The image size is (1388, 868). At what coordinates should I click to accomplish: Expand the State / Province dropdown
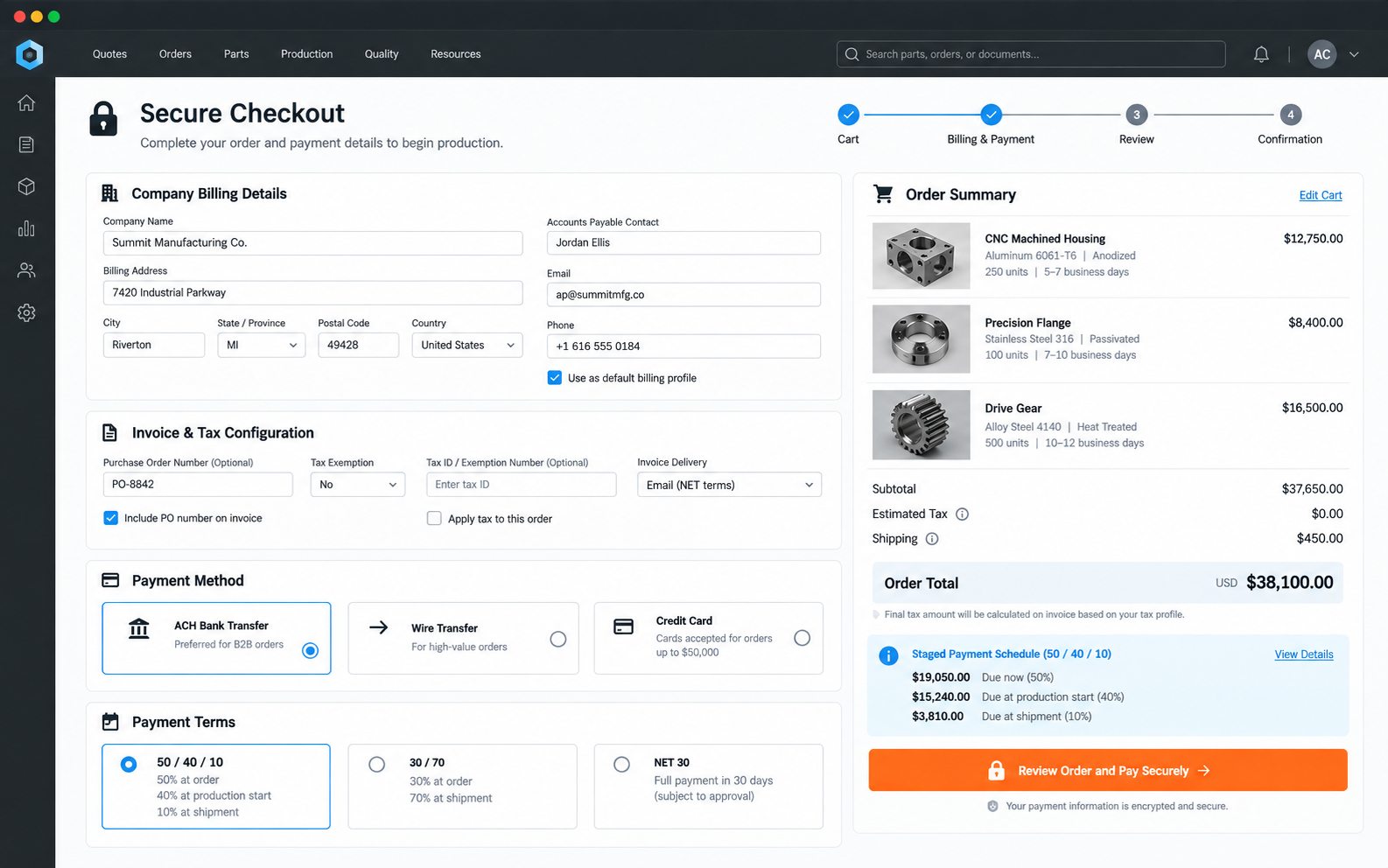click(x=262, y=345)
